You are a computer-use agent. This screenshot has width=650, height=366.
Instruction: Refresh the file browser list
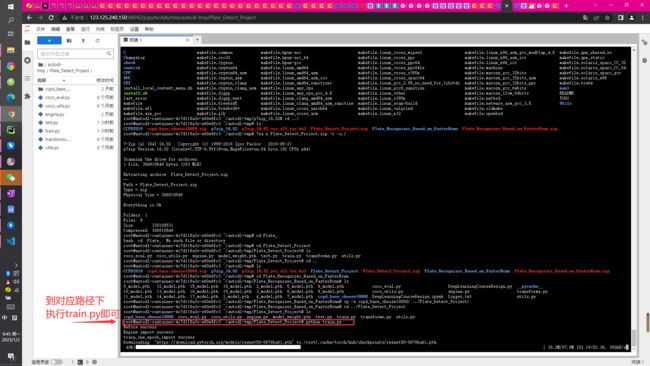pyautogui.click(x=97, y=41)
